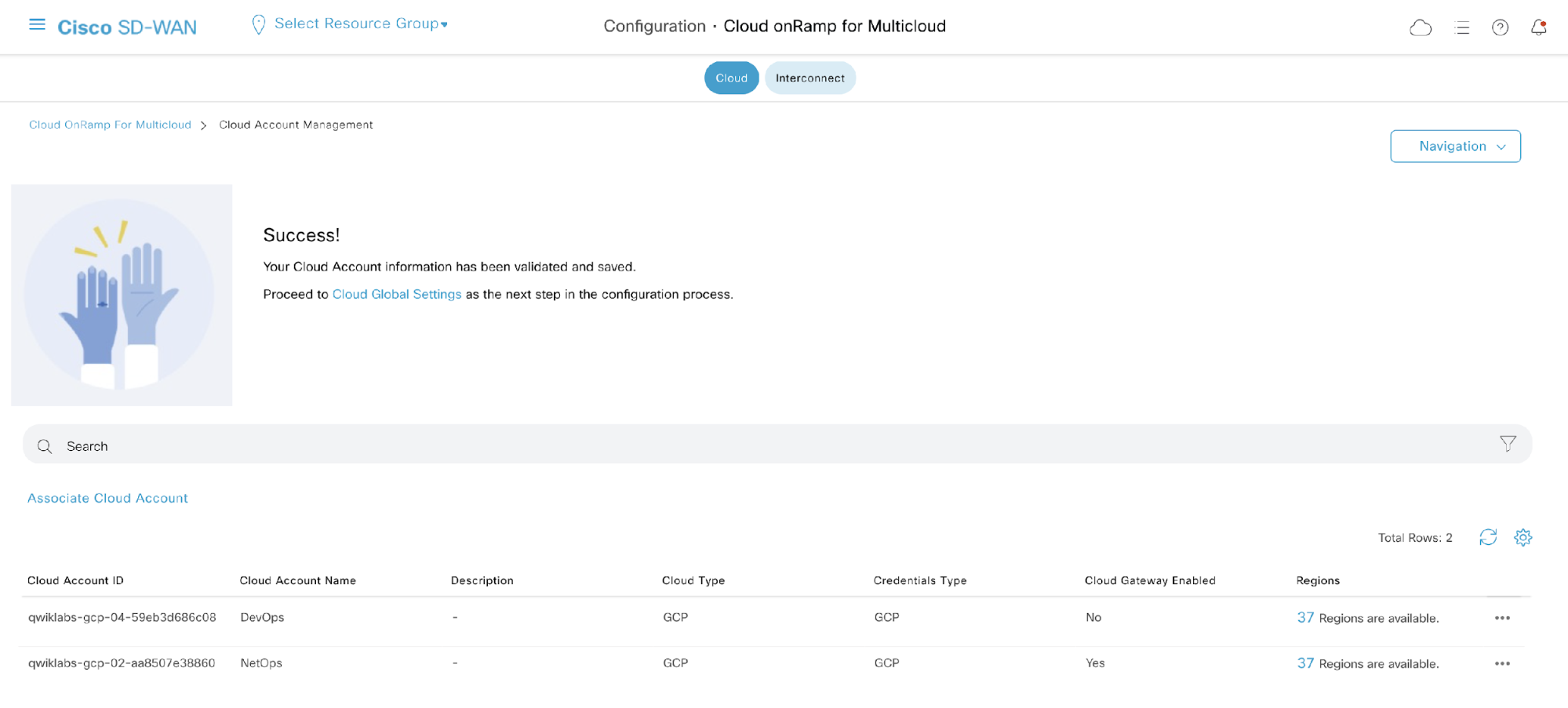
Task: Open the hamburger navigation menu
Action: coord(37,25)
